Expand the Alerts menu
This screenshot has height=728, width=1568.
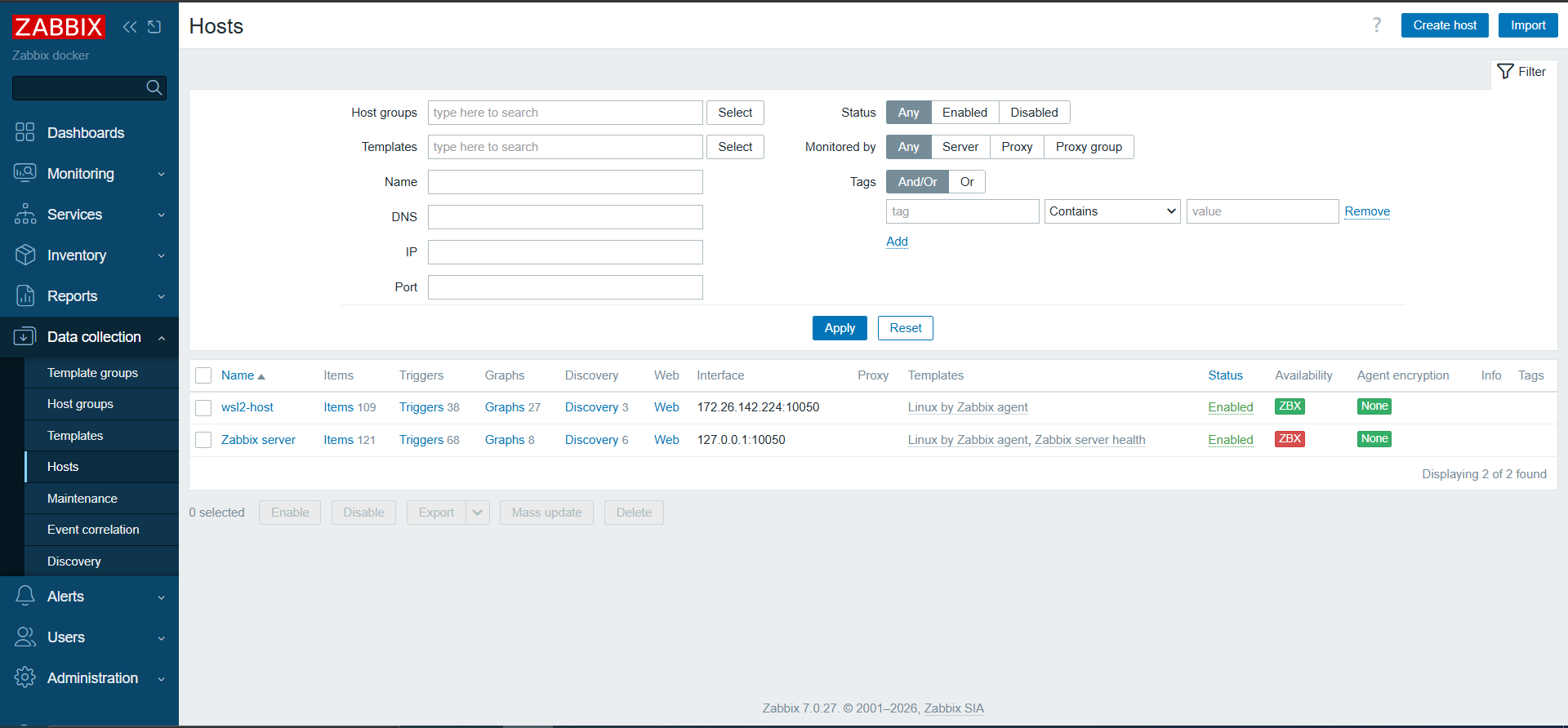[x=89, y=597]
